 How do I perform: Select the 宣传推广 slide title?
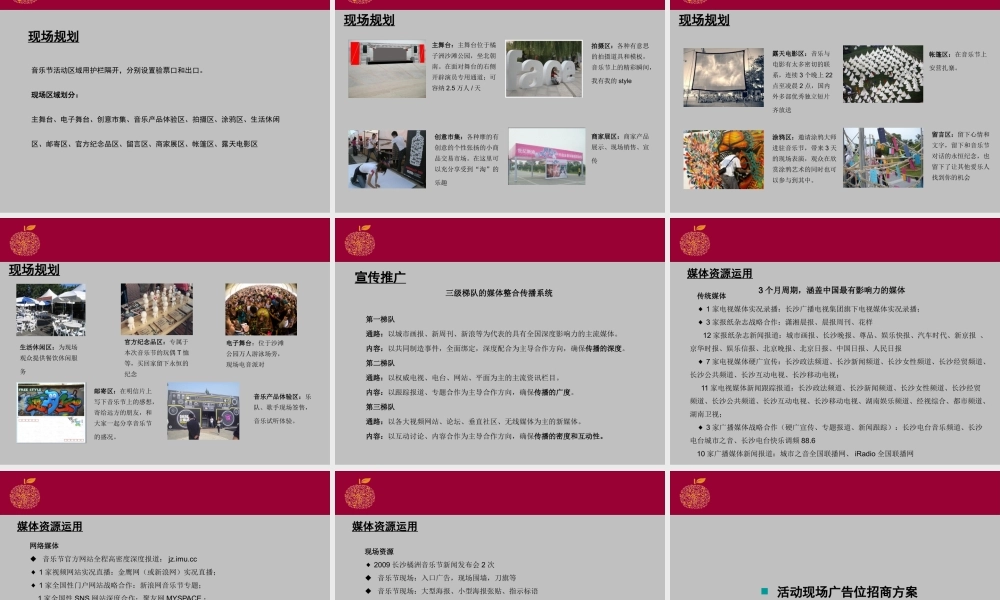[x=380, y=277]
